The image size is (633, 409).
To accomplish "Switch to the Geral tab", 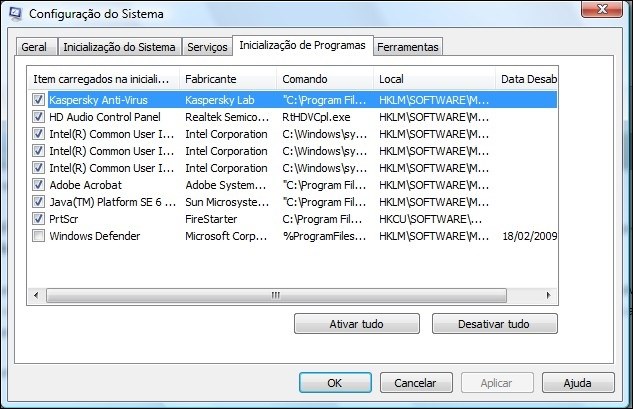I will (x=36, y=47).
